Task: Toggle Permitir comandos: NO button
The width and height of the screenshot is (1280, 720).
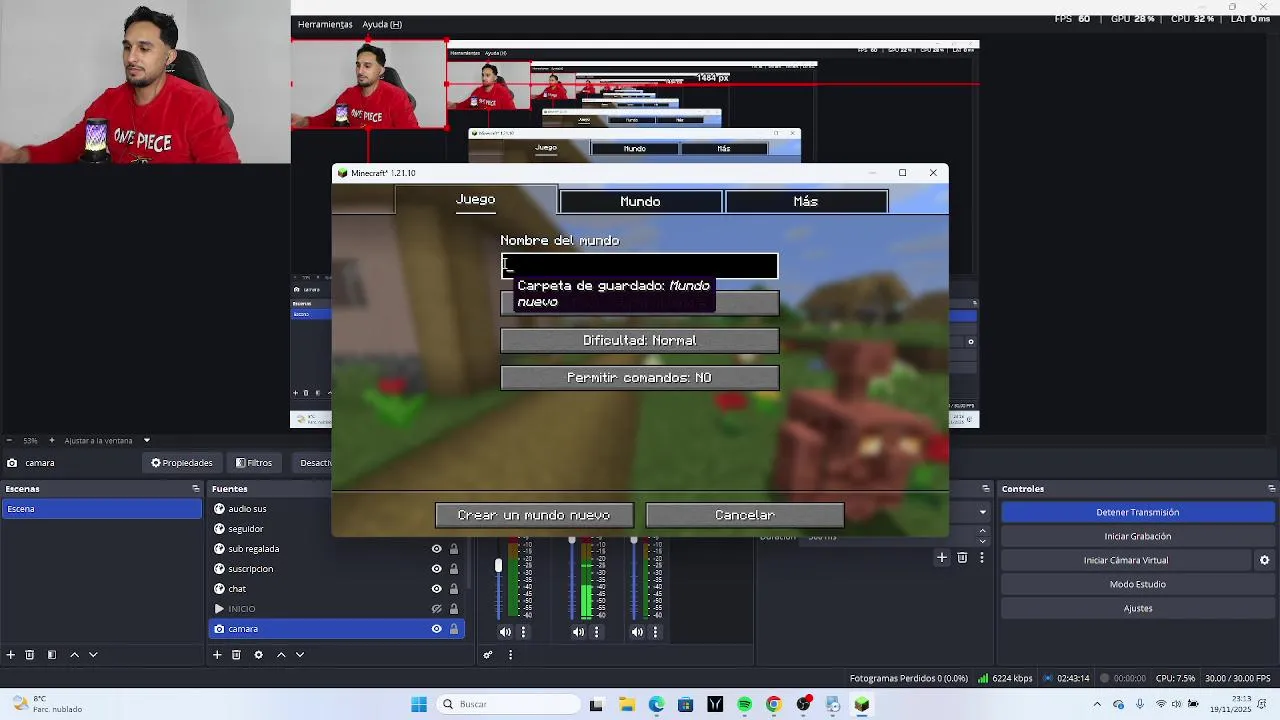Action: (640, 378)
